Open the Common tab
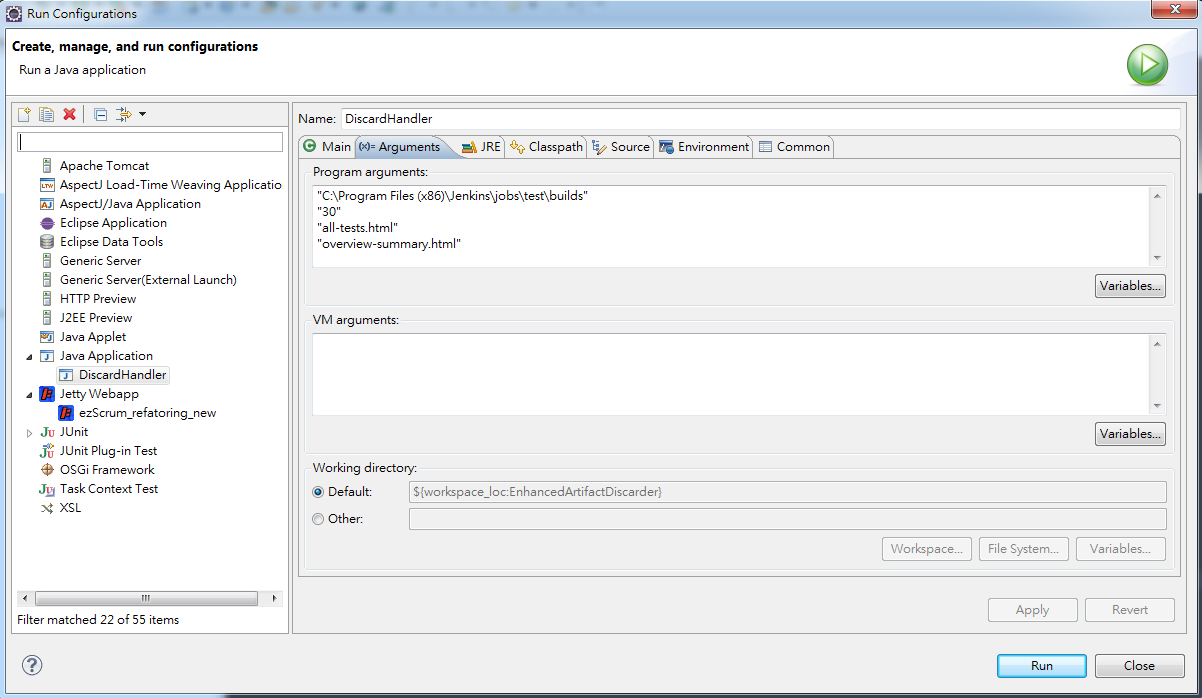 (x=794, y=146)
